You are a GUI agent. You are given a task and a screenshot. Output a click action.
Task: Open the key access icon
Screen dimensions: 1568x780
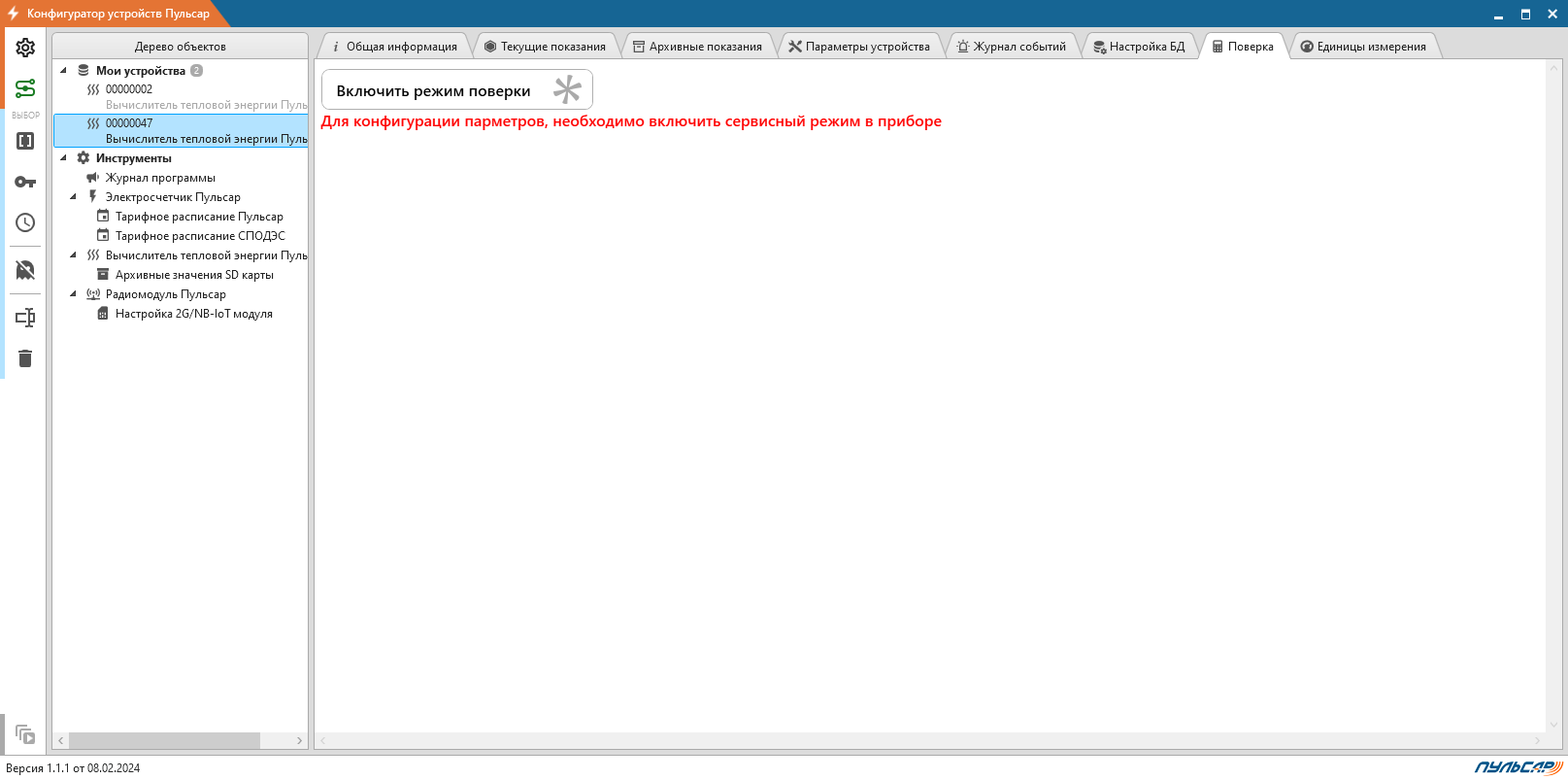(x=25, y=182)
